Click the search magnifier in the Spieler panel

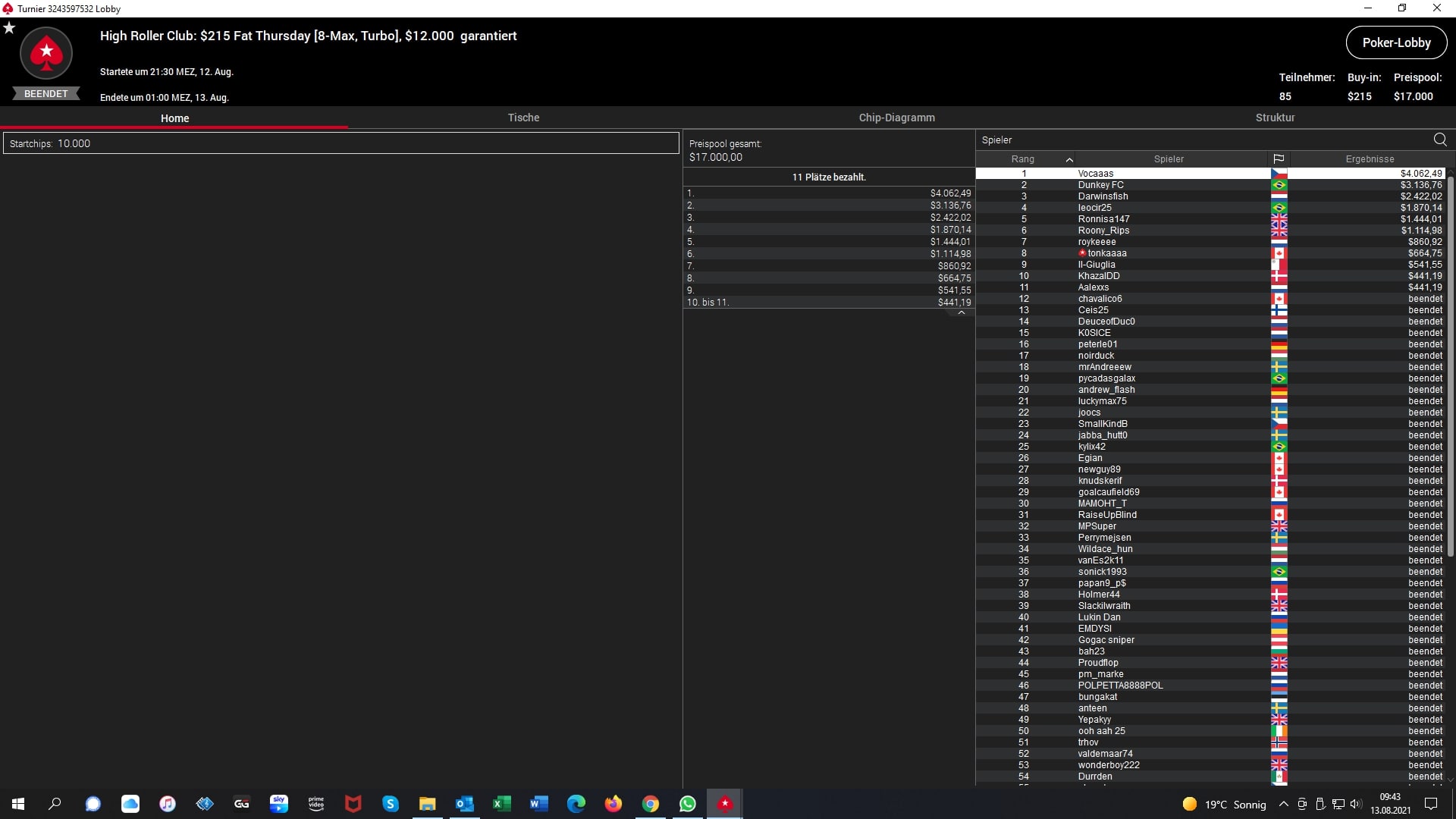(x=1439, y=140)
